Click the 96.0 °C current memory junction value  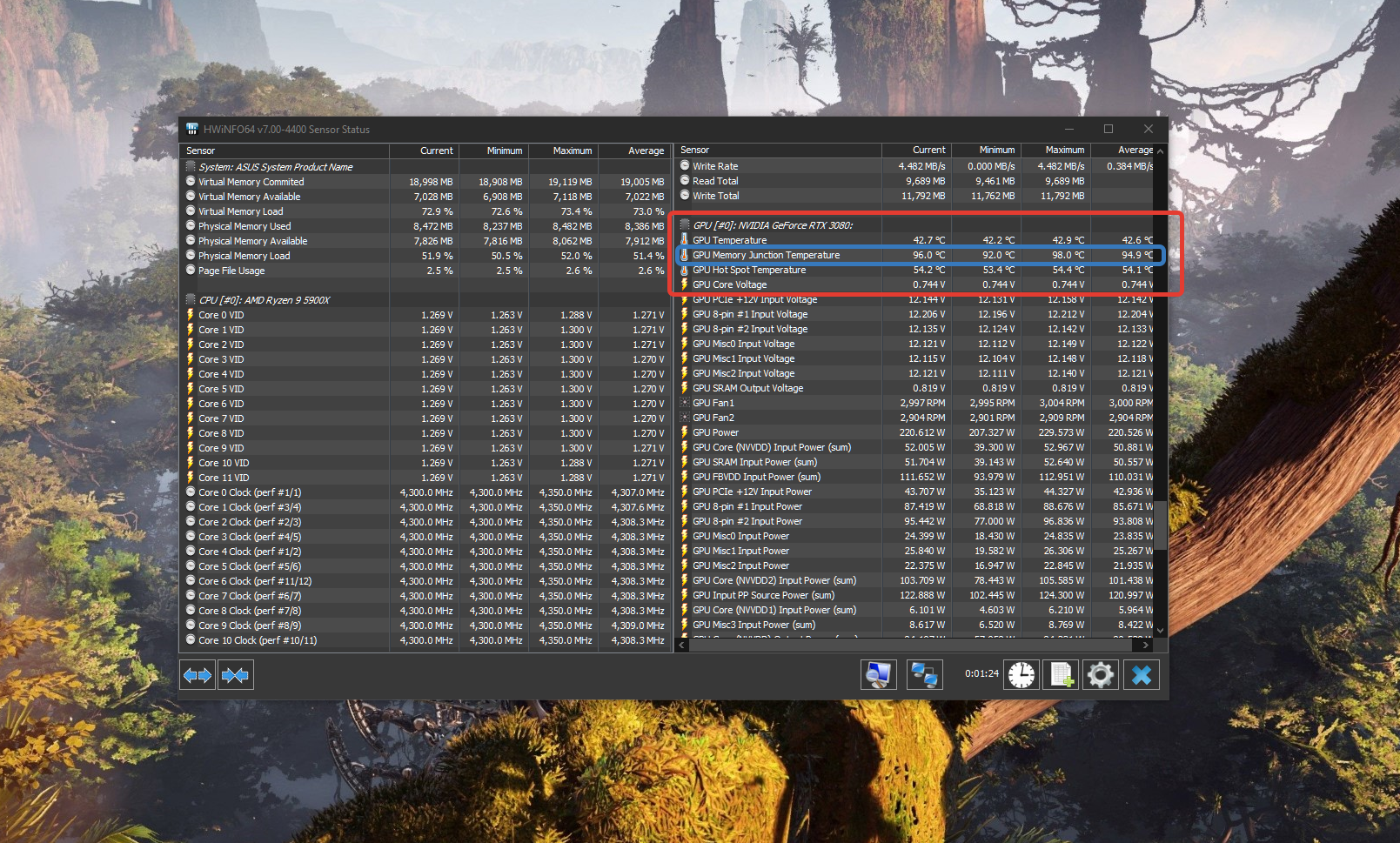(928, 255)
